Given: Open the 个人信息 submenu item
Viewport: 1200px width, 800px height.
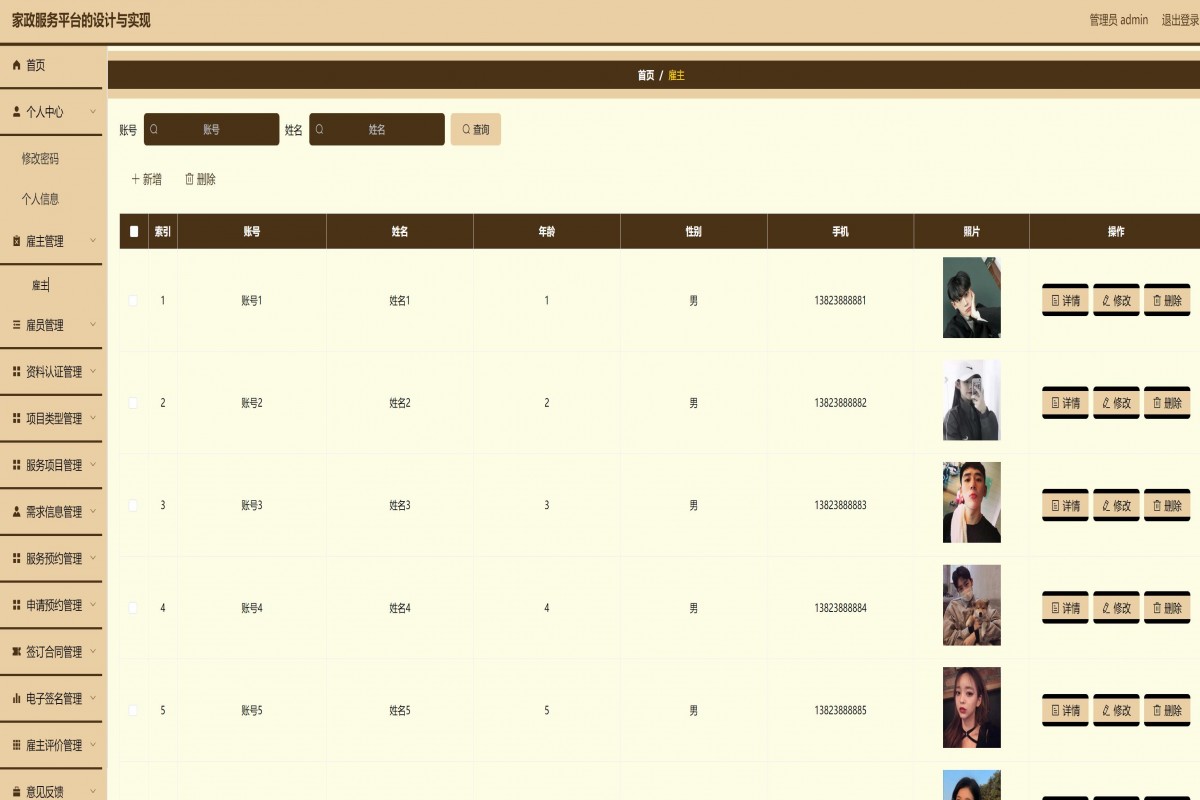Looking at the screenshot, I should click(40, 199).
